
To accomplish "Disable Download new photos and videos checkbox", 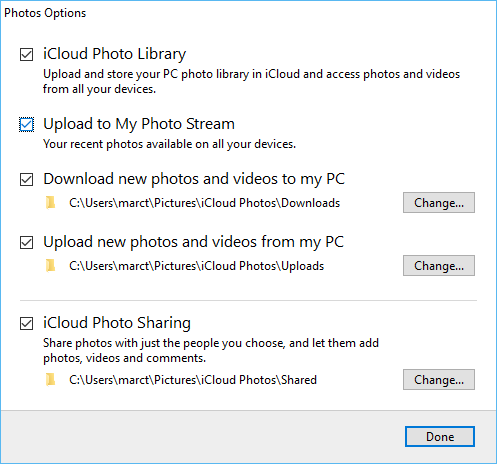I will [26, 179].
